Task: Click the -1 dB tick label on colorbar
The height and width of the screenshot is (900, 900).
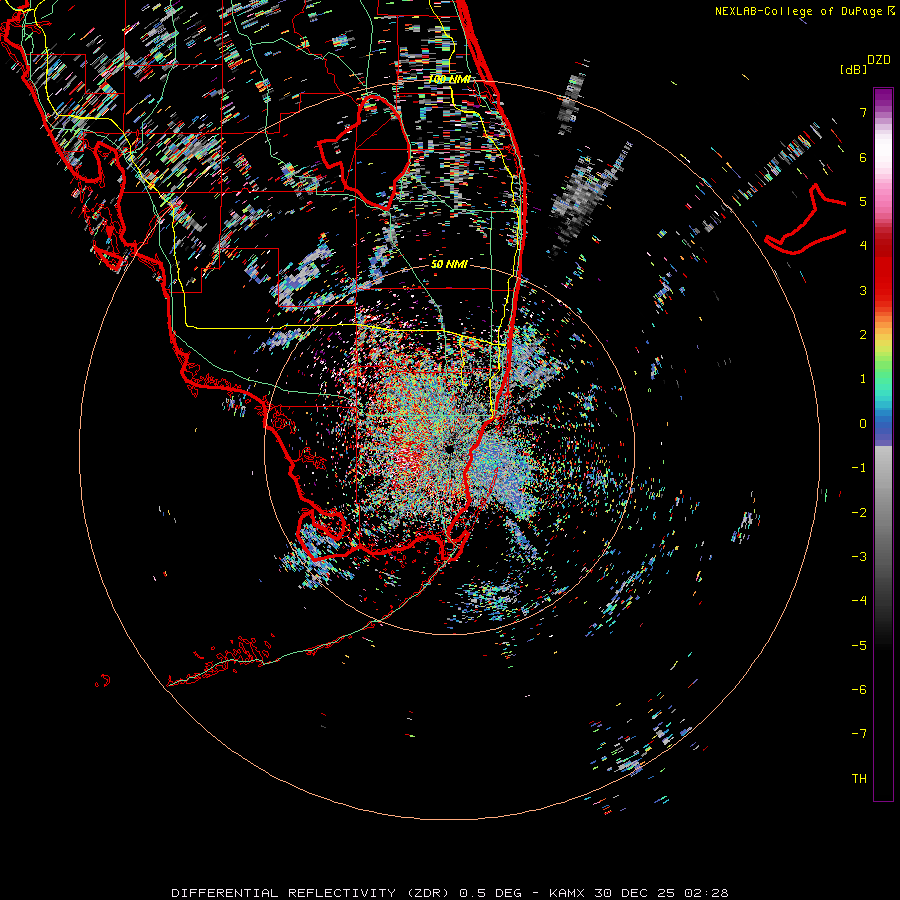Action: point(859,468)
